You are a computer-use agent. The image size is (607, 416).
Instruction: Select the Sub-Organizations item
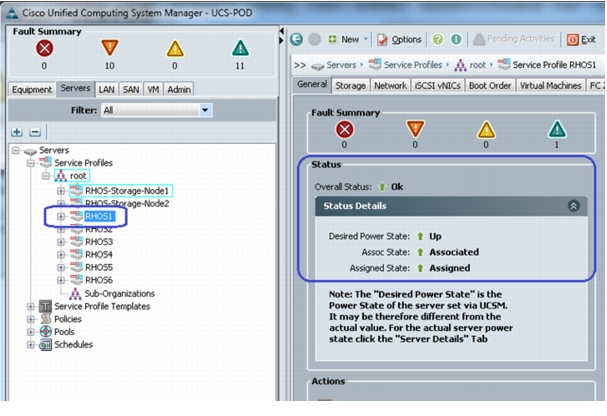coord(119,294)
